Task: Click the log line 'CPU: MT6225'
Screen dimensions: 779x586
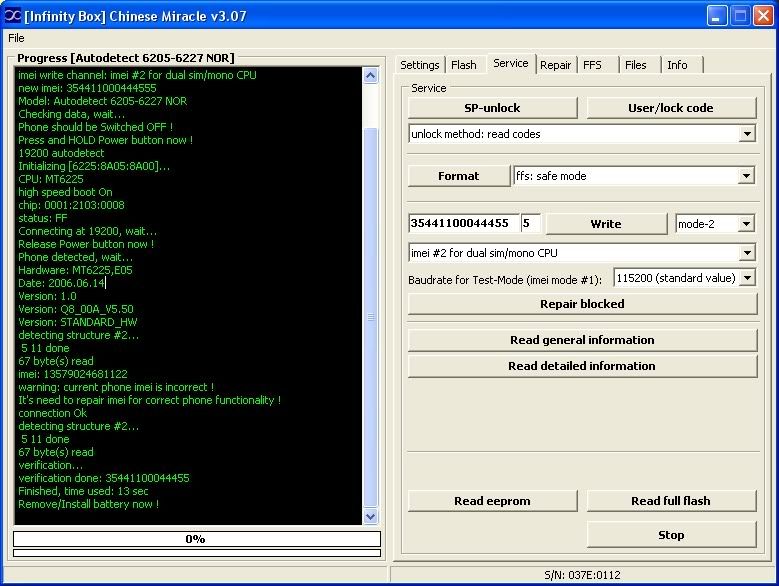Action: tap(51, 179)
